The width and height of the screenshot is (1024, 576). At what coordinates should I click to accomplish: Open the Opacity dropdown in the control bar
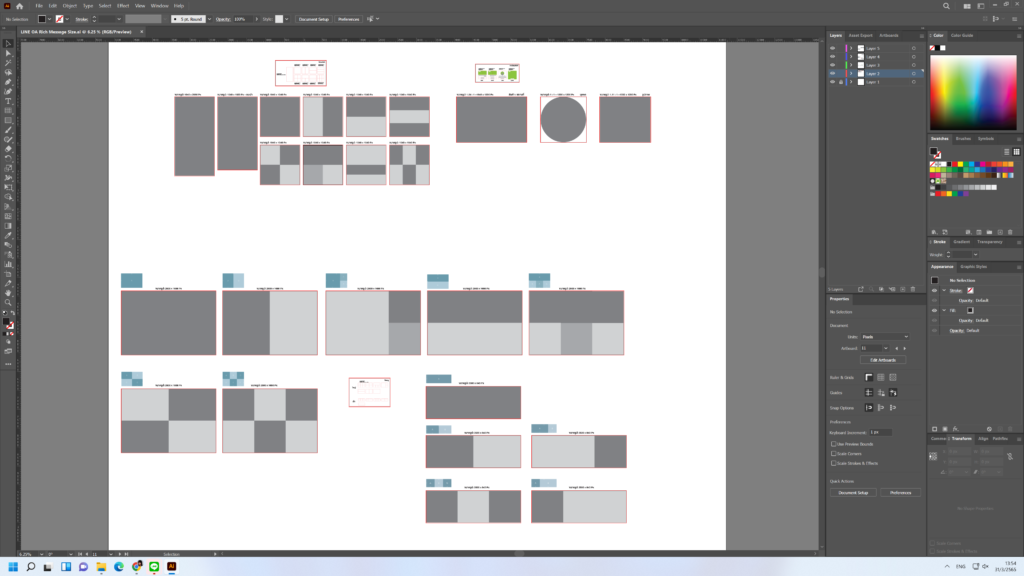(x=256, y=18)
